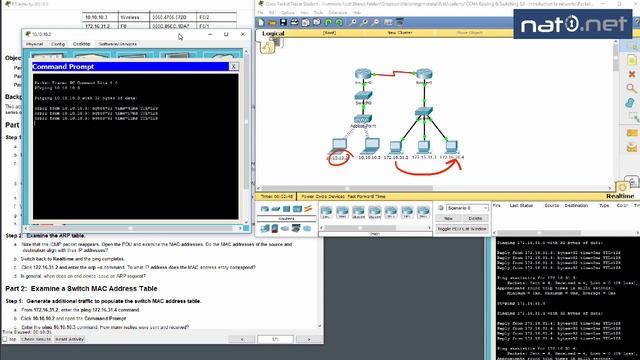This screenshot has width=640, height=360.
Task: Select the Inspect magnifier tool in right sidebar
Action: pos(632,88)
